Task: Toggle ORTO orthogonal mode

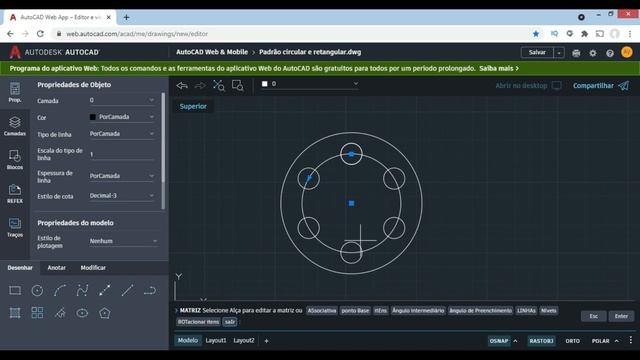Action: pyautogui.click(x=572, y=341)
